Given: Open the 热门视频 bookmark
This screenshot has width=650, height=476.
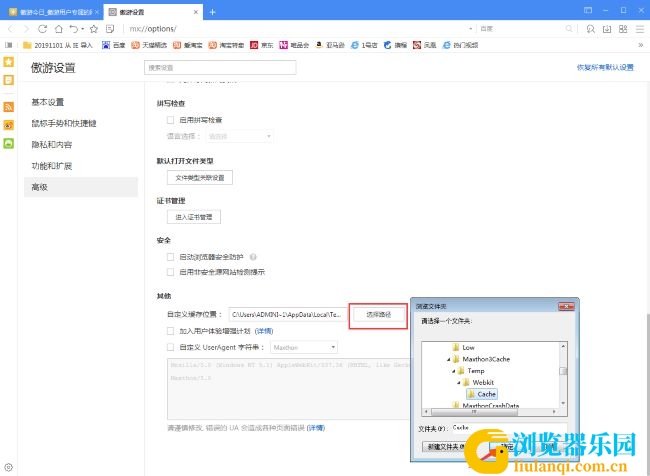Looking at the screenshot, I should (460, 45).
